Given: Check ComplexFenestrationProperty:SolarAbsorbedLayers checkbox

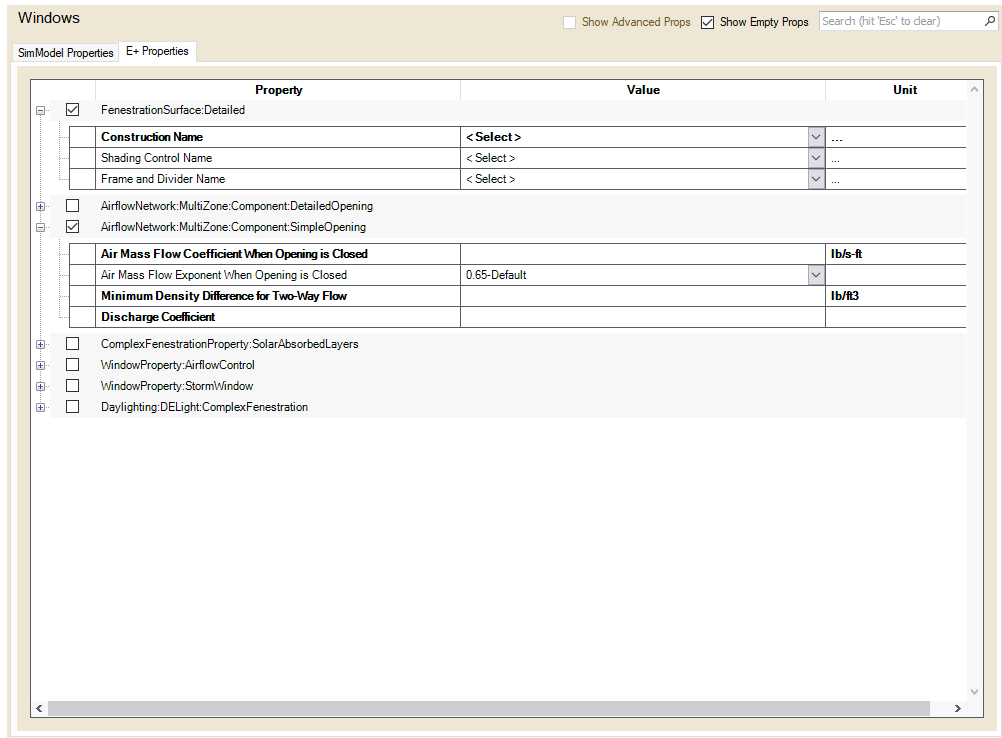Looking at the screenshot, I should point(73,344).
